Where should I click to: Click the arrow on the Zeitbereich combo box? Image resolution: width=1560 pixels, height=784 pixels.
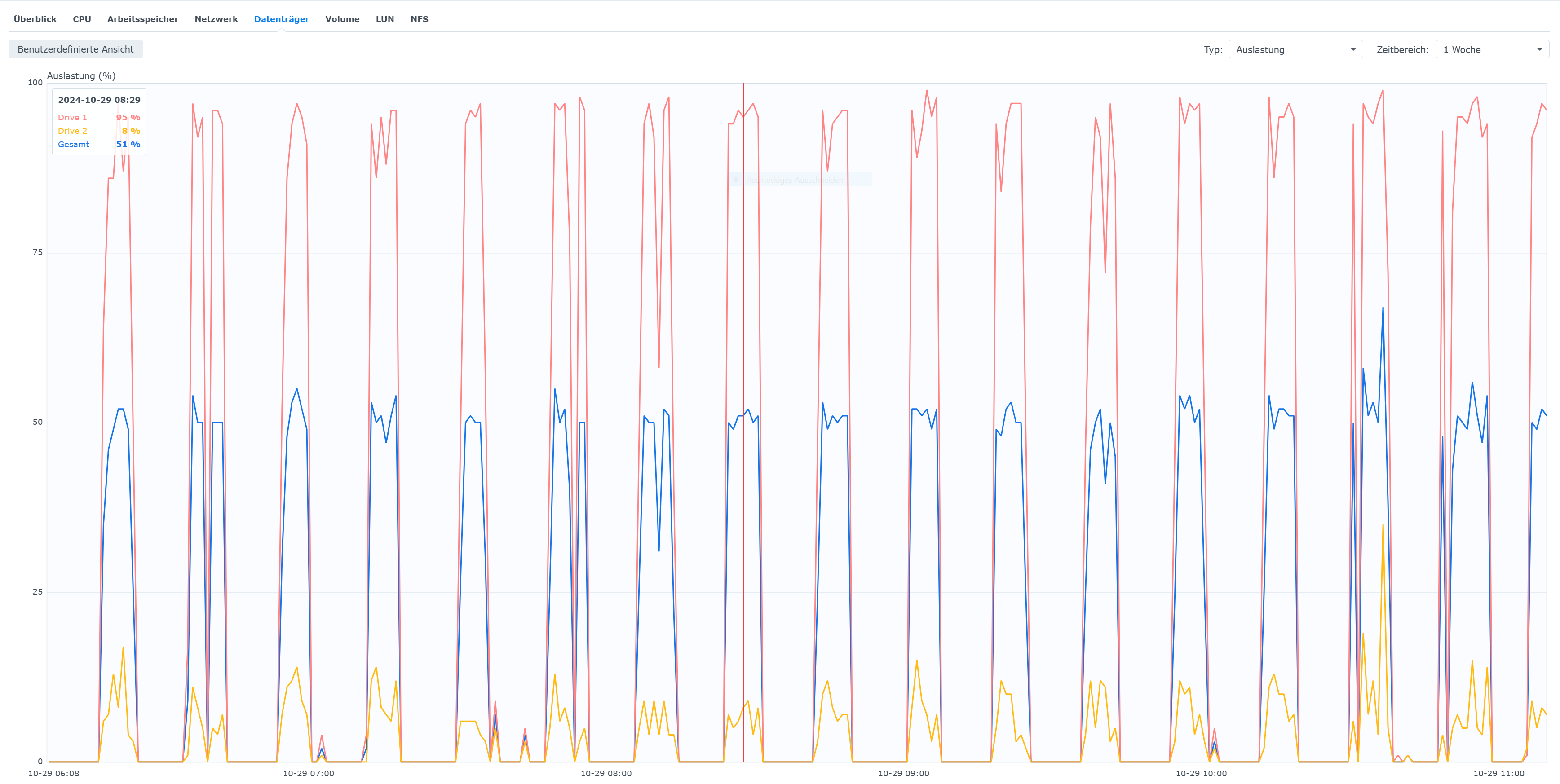click(1539, 50)
